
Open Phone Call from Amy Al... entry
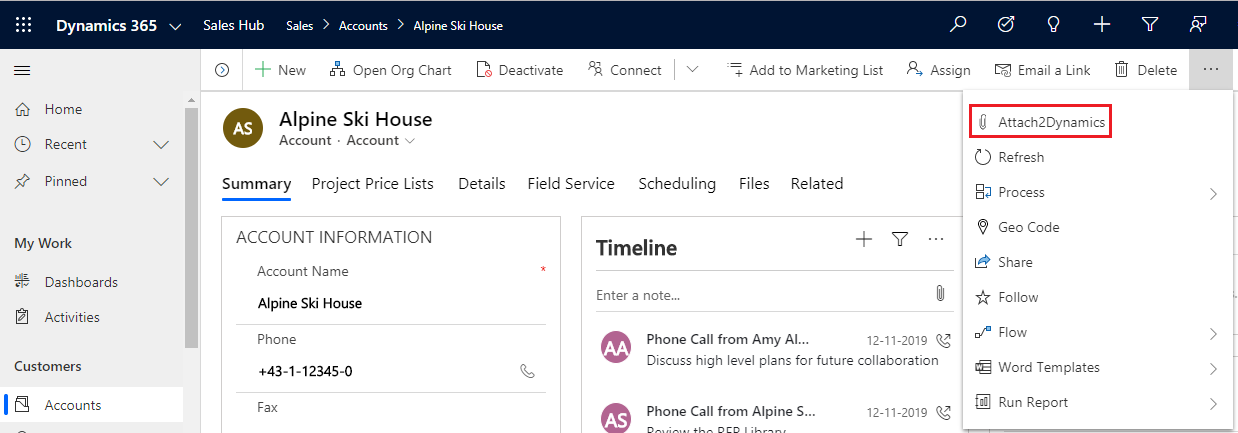coord(728,339)
